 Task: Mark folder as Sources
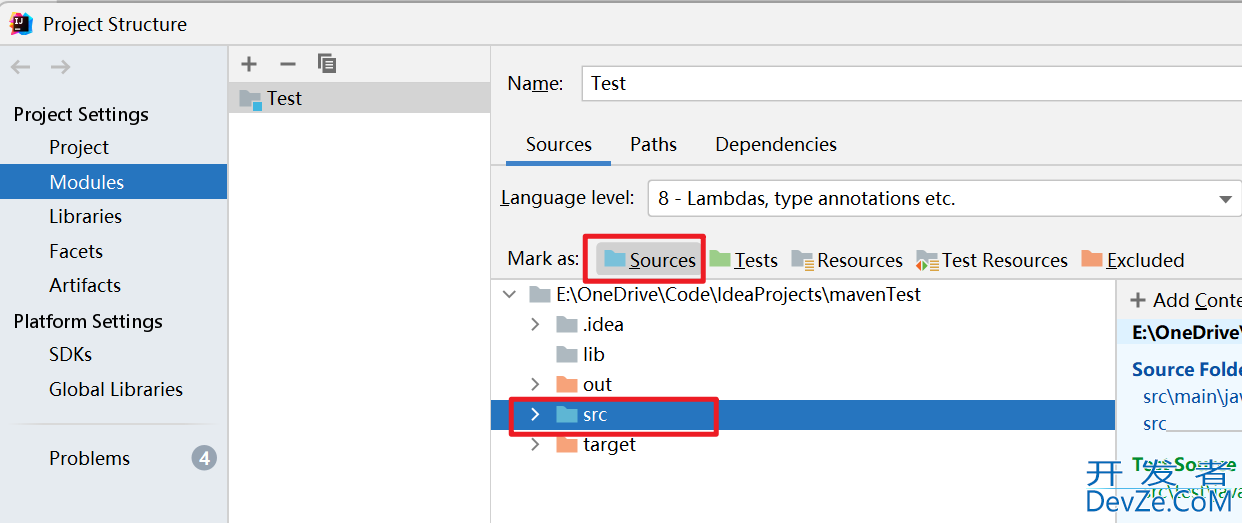coord(649,260)
